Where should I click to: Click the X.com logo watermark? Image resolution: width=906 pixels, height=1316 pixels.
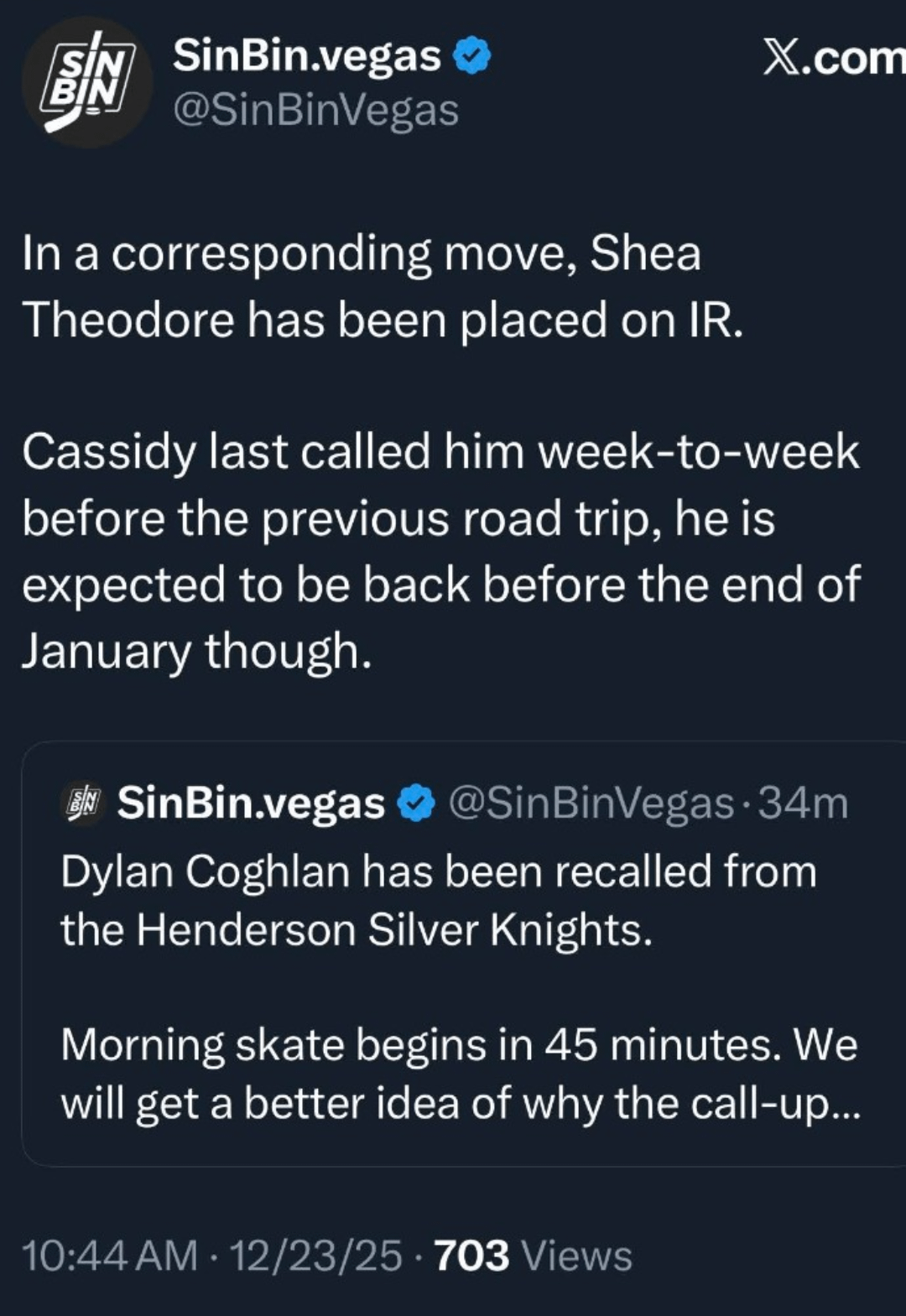coord(834,57)
